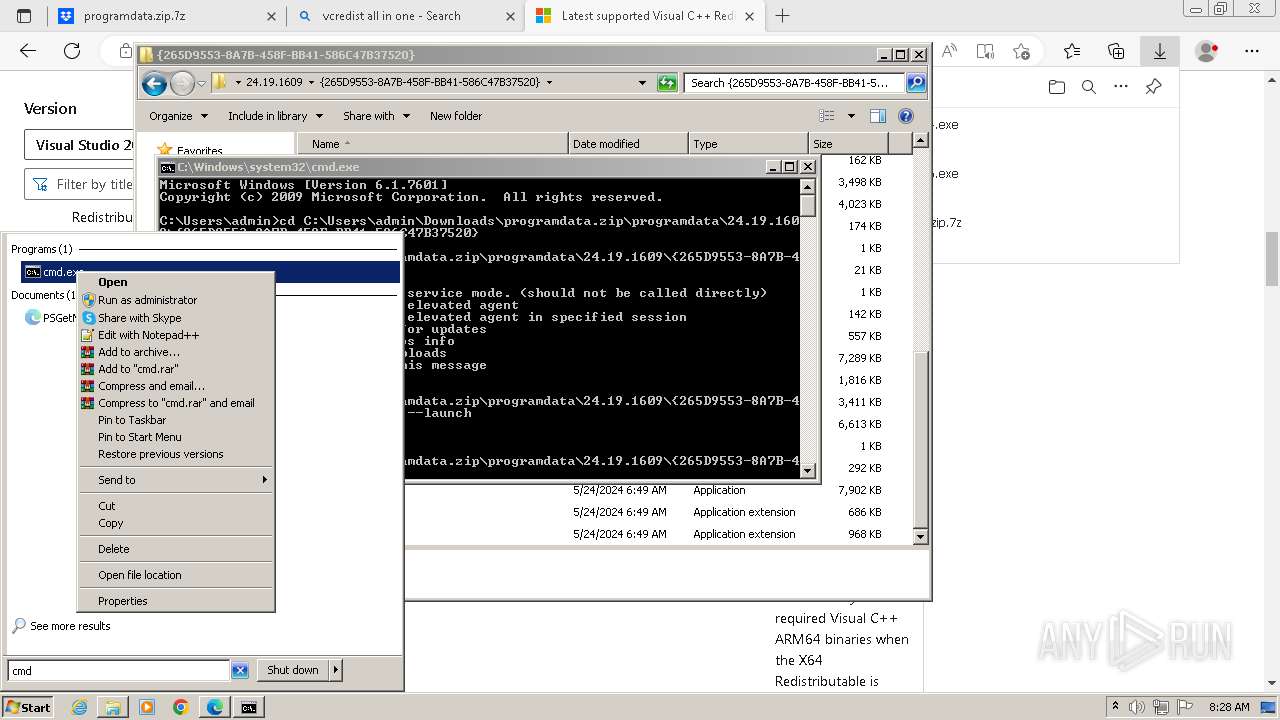Open Edge collections icon
The height and width of the screenshot is (720, 1280).
click(1116, 51)
